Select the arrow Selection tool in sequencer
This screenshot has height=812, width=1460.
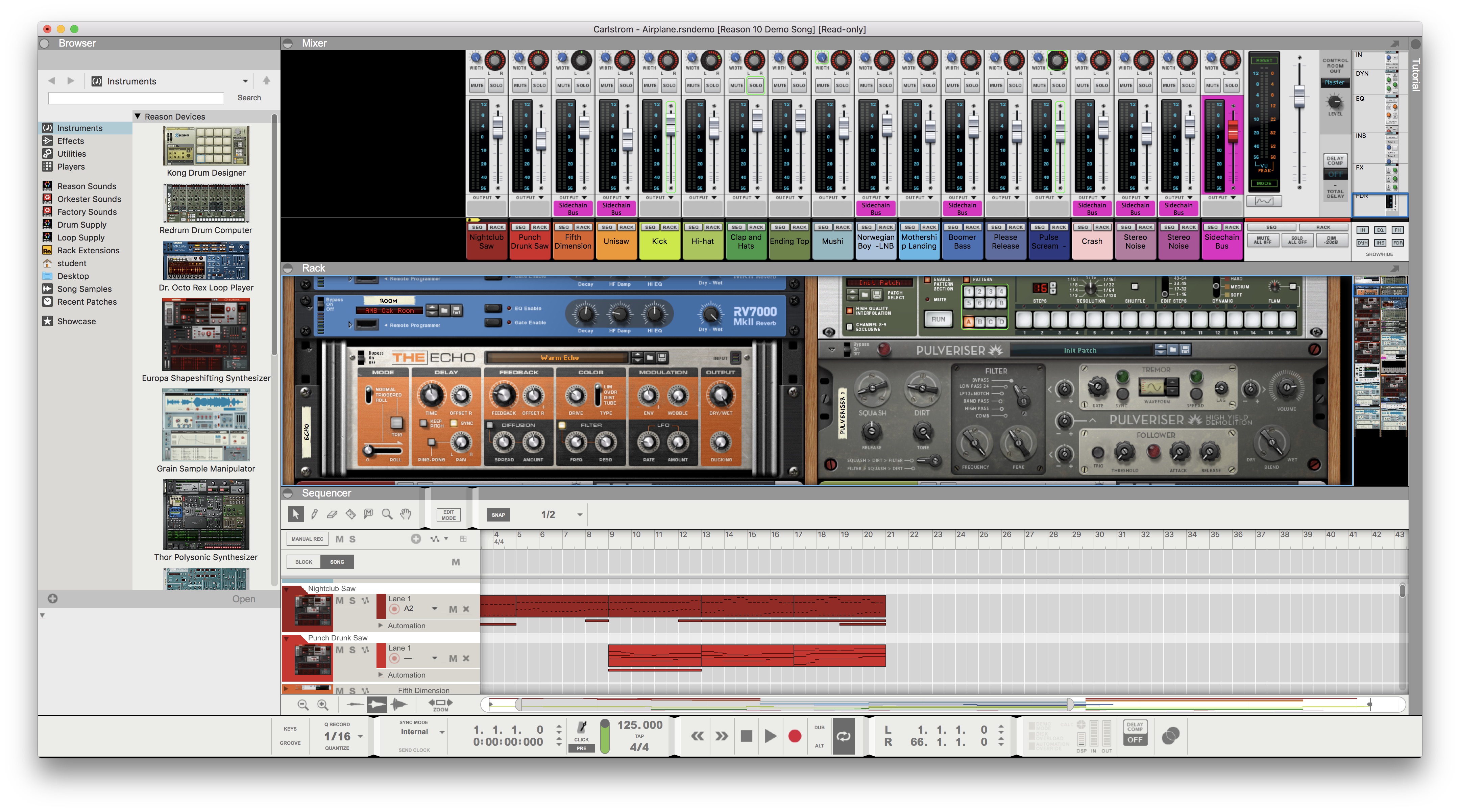pyautogui.click(x=295, y=514)
